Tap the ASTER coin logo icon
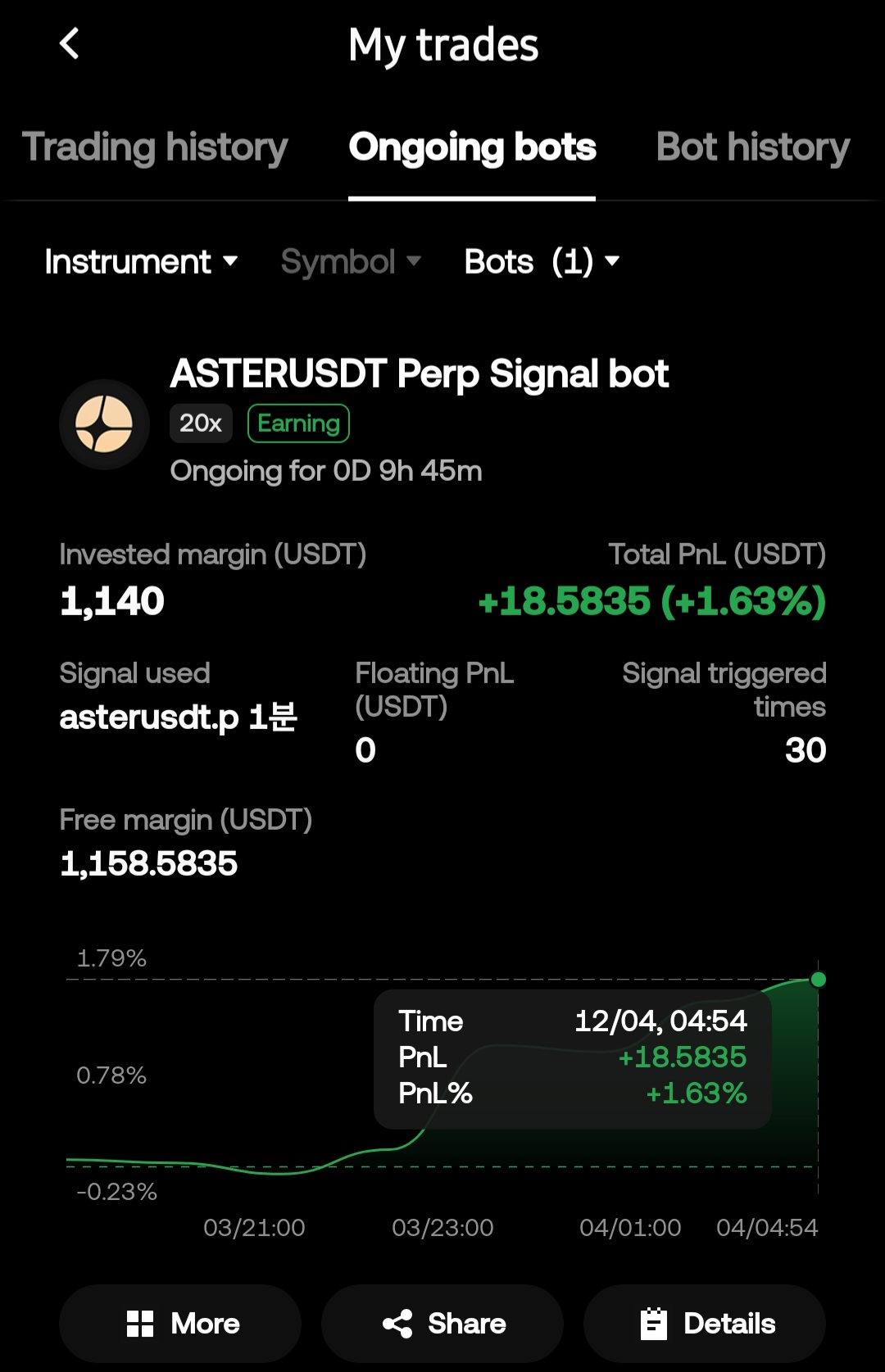Image resolution: width=885 pixels, height=1372 pixels. coord(104,424)
